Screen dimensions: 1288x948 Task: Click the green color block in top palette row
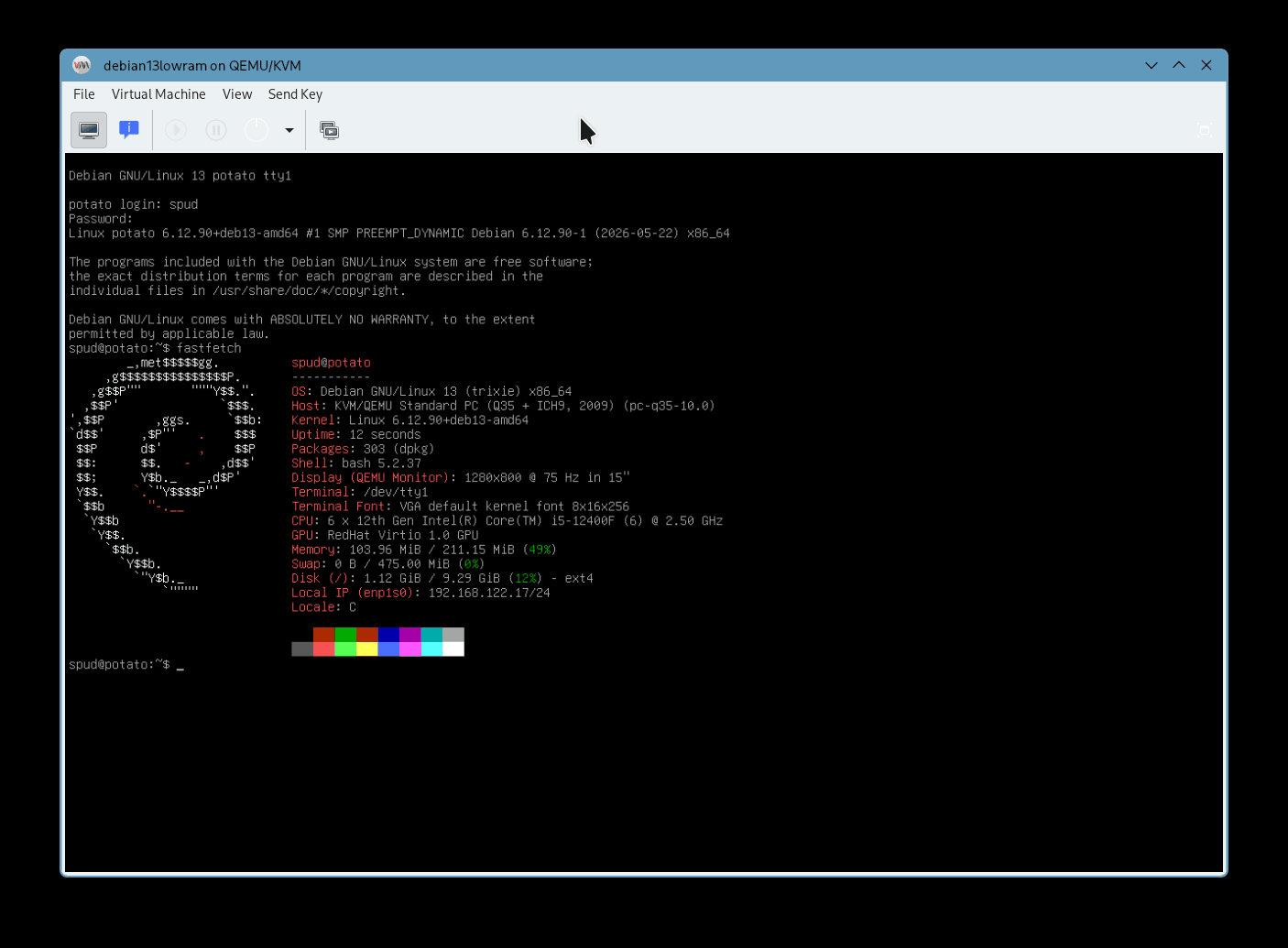coord(345,635)
